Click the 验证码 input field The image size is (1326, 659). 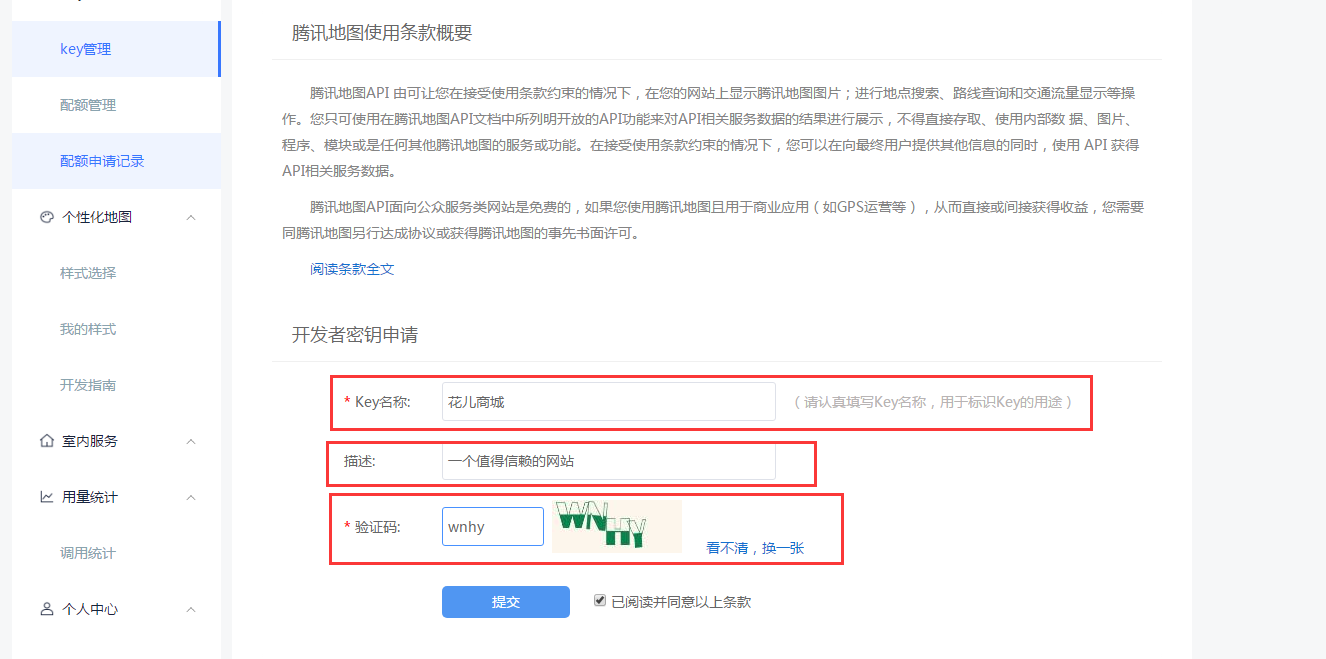[x=493, y=526]
